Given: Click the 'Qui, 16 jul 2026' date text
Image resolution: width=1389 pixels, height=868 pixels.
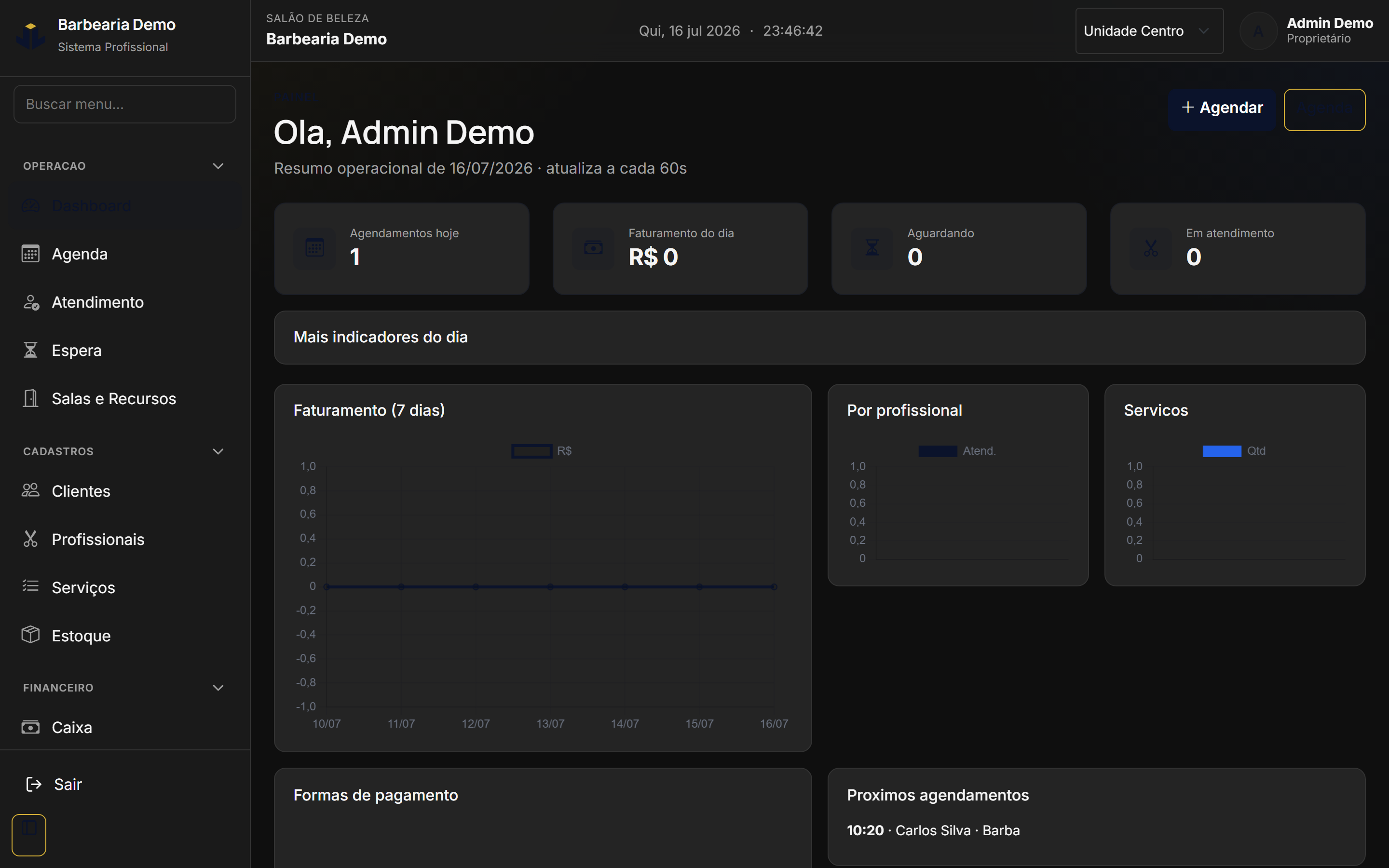Looking at the screenshot, I should click(x=689, y=31).
